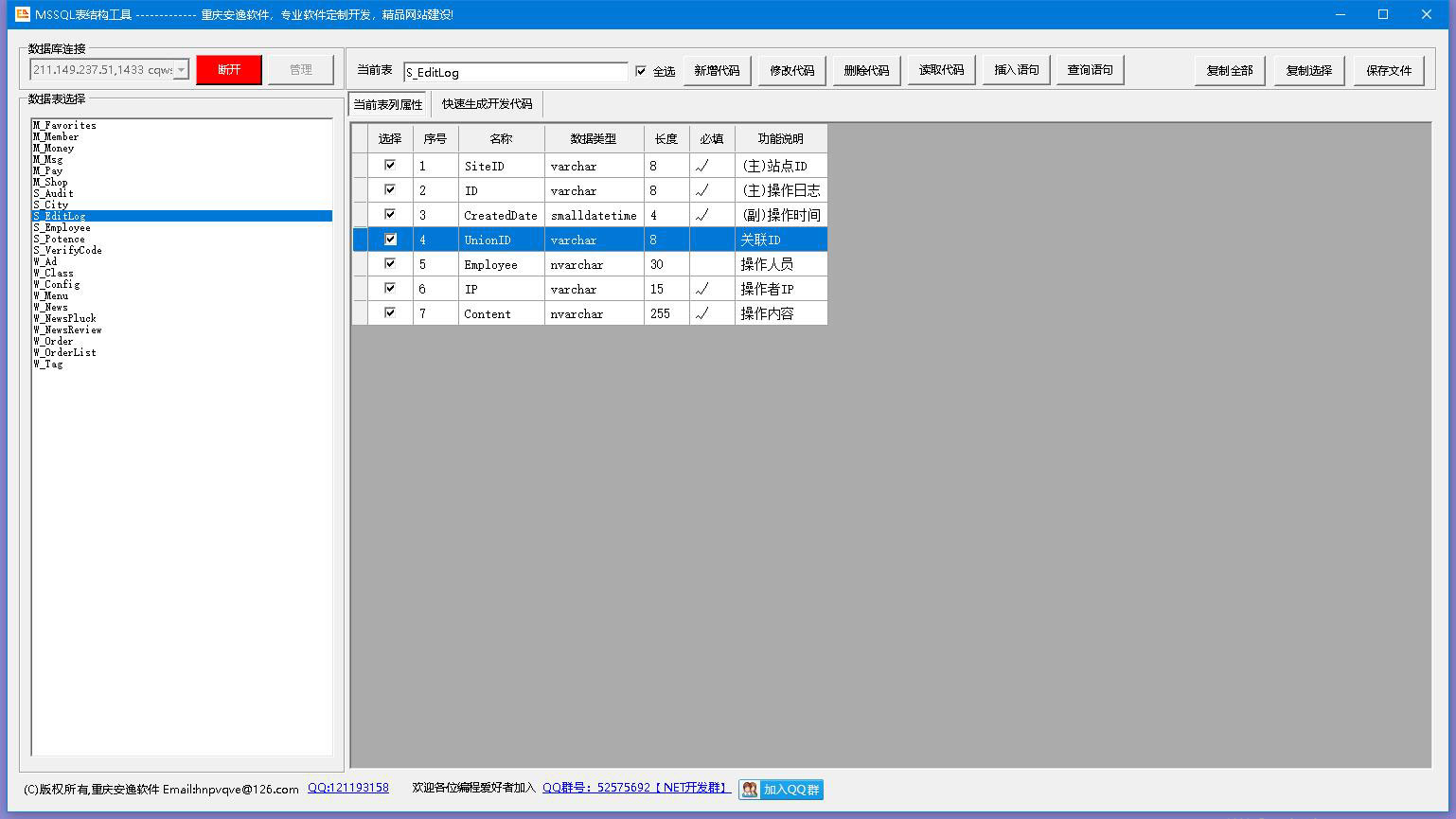Click 保存文件 to save file

coord(1389,70)
